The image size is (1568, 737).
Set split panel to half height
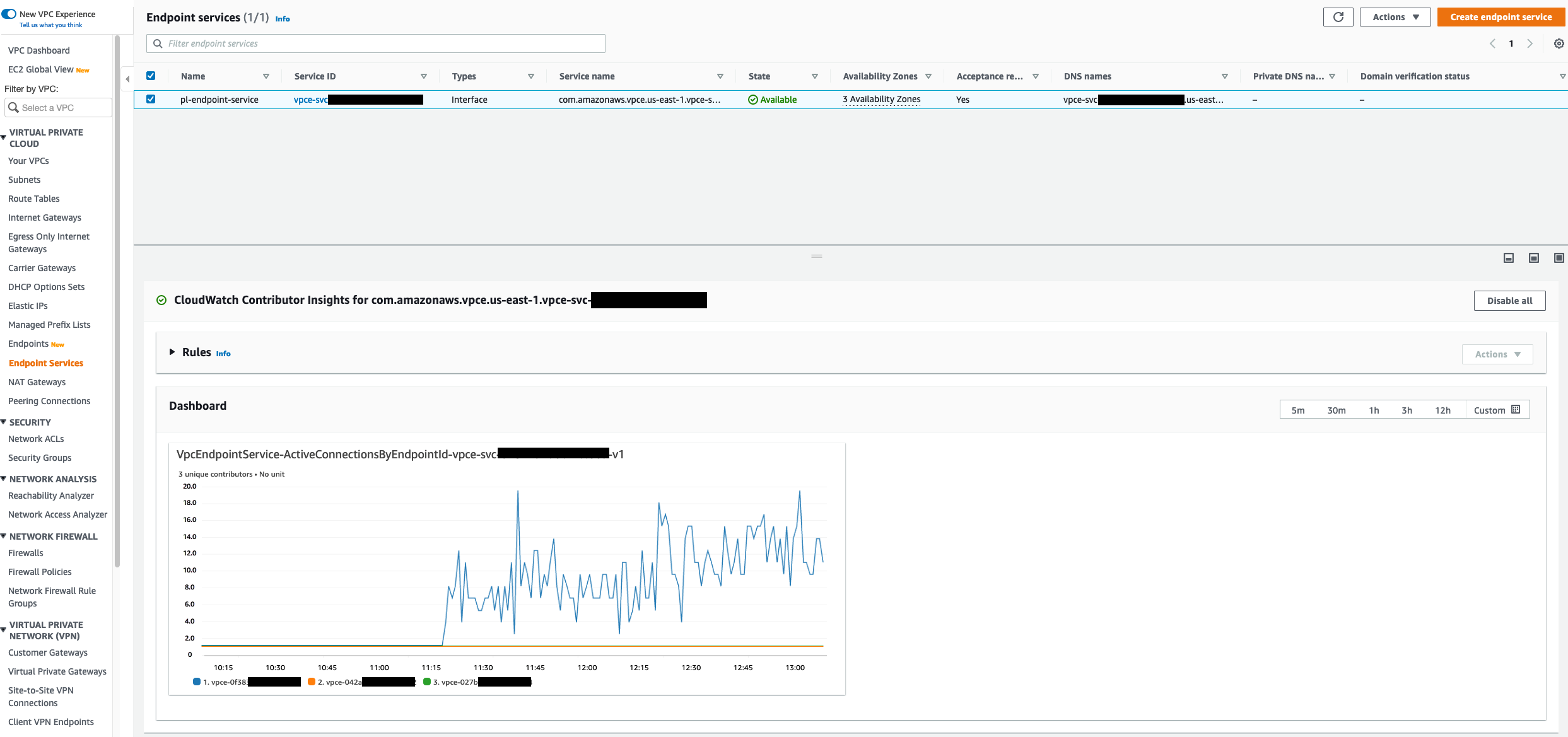point(1534,258)
